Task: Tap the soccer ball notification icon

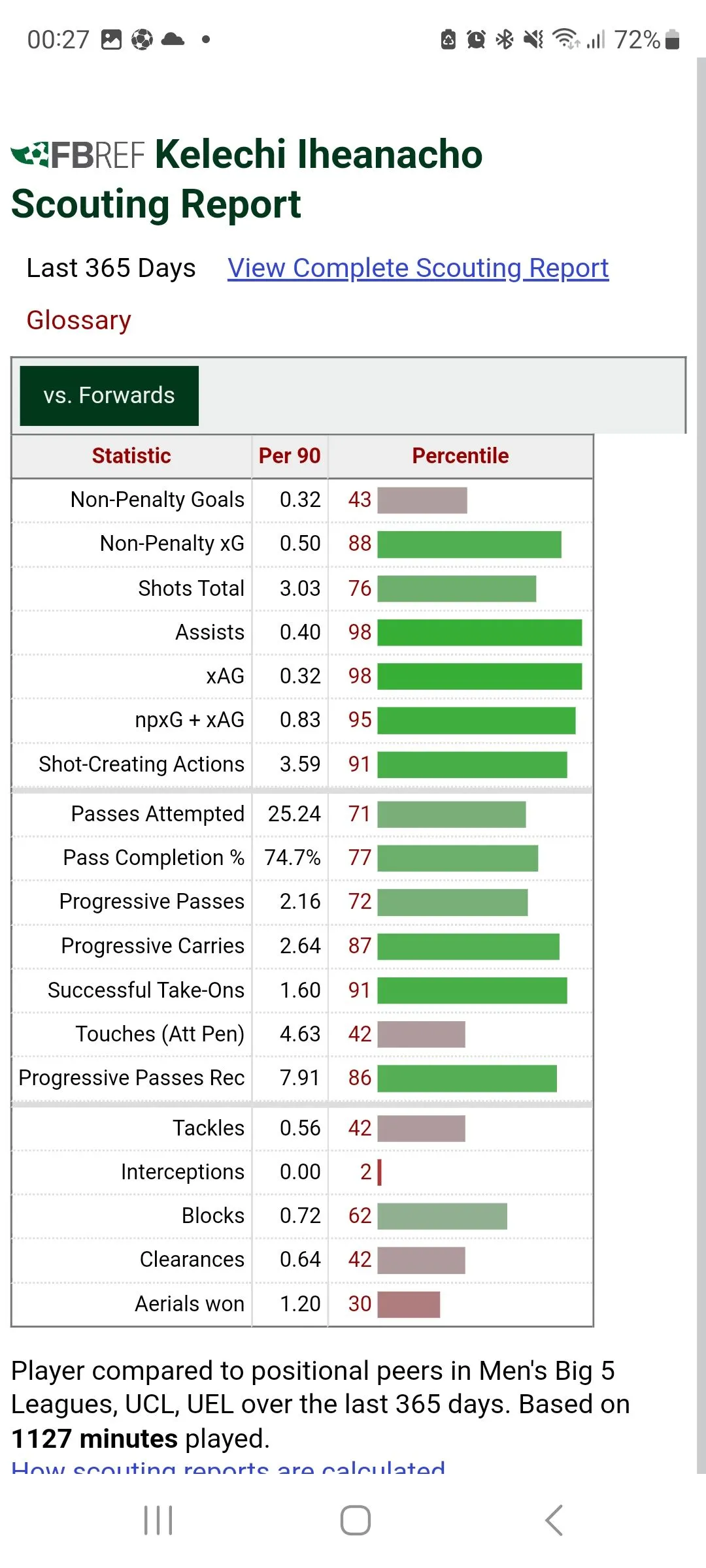Action: coord(142,40)
